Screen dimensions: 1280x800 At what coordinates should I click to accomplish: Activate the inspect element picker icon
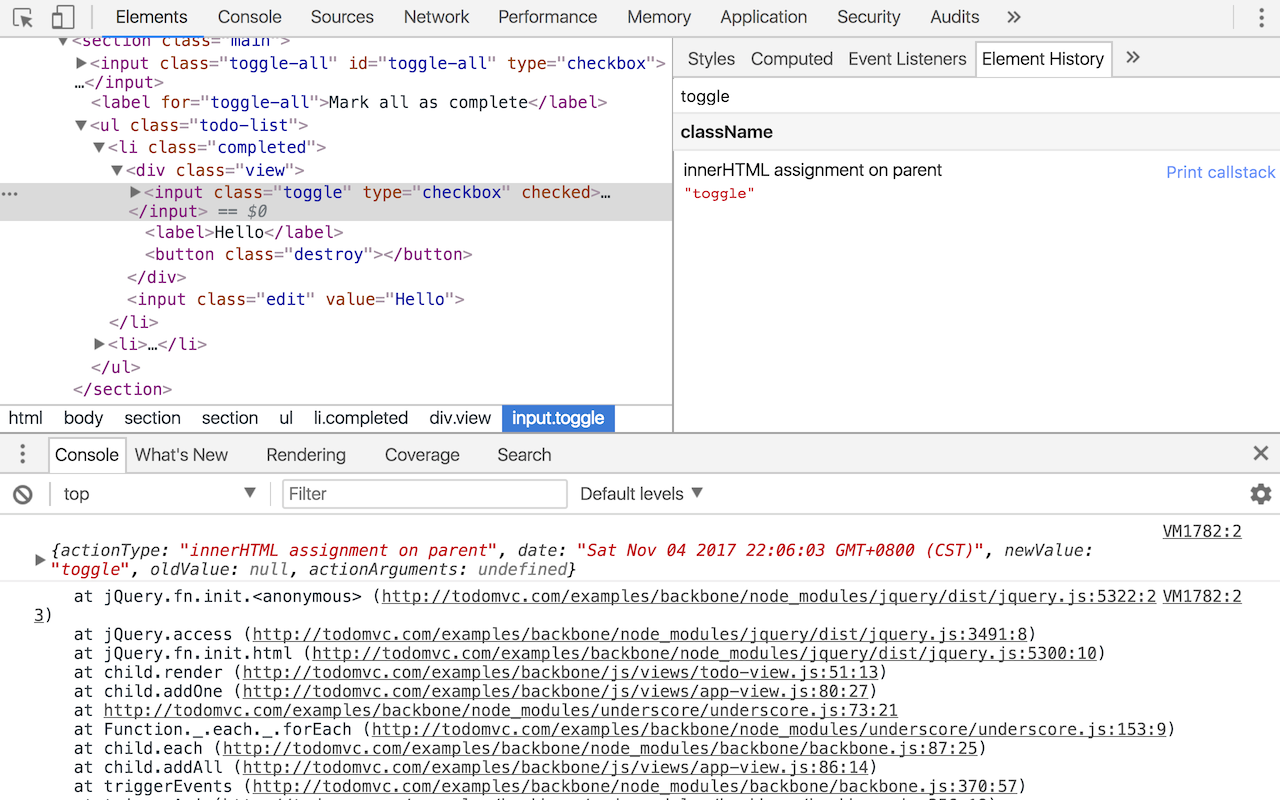[x=23, y=18]
